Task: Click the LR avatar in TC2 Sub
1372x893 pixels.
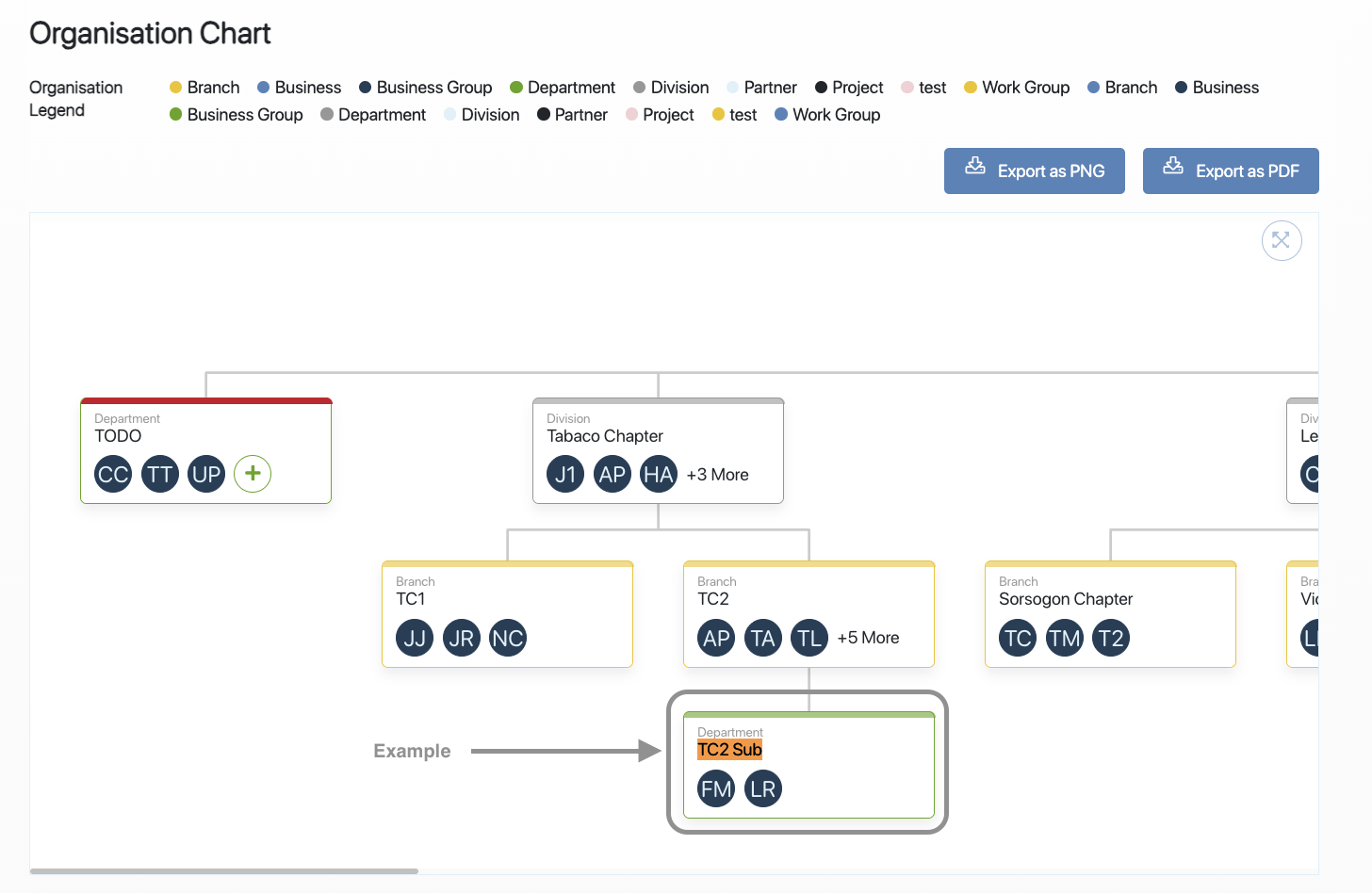Action: [x=763, y=788]
